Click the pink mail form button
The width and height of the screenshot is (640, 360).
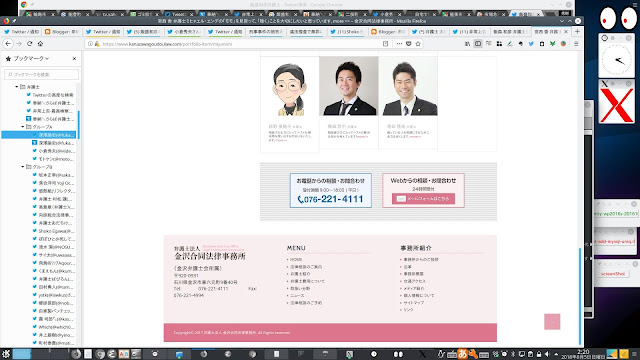(423, 199)
